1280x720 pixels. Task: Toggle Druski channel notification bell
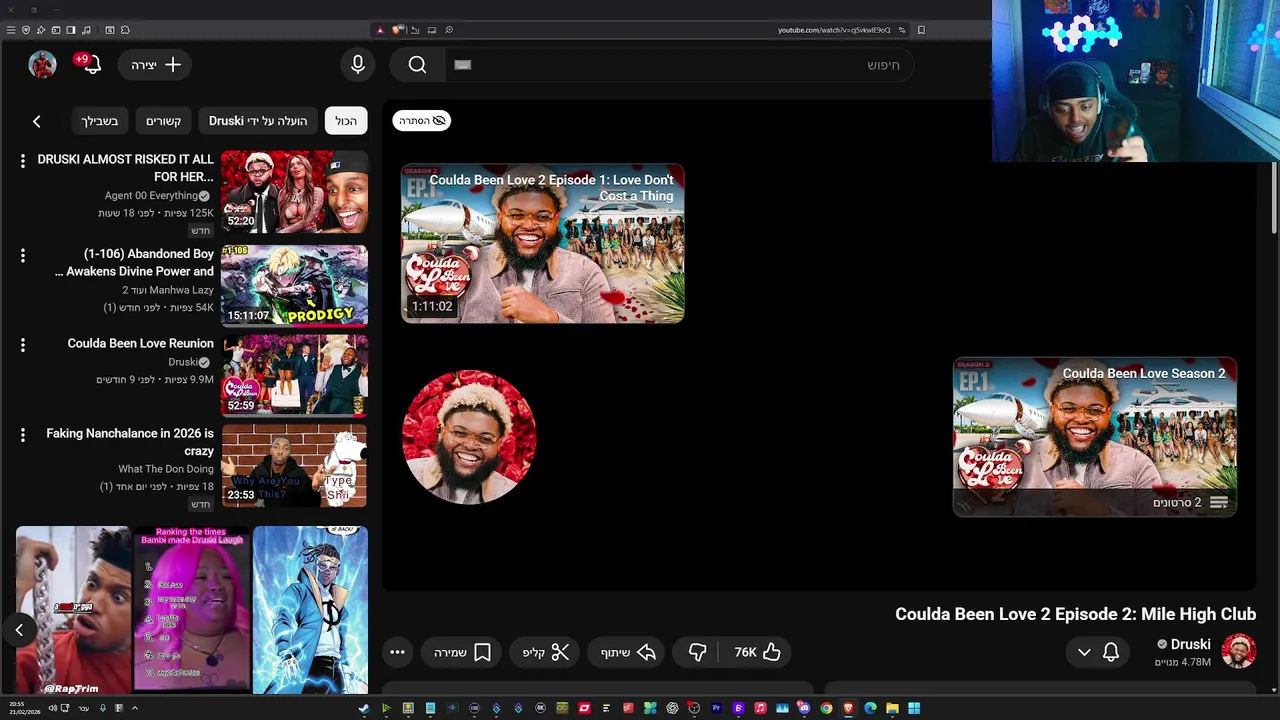tap(1111, 652)
